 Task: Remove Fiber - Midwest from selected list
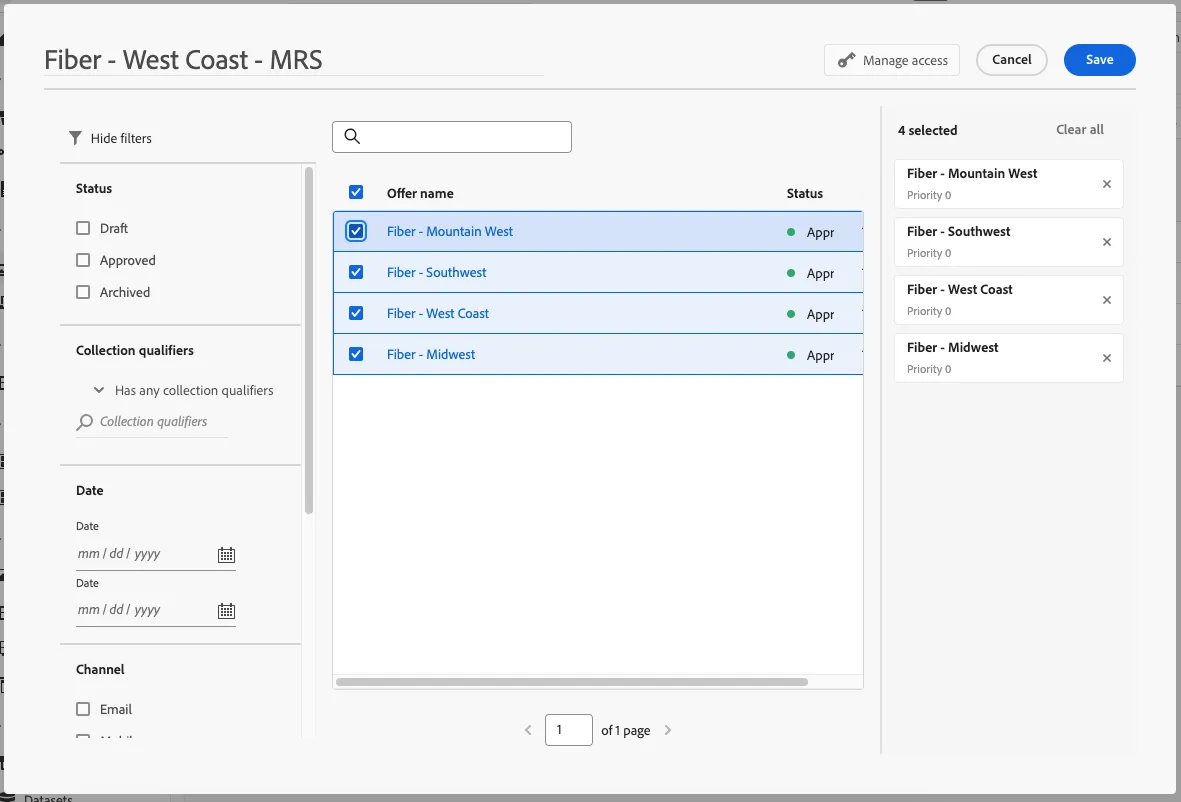pyautogui.click(x=1106, y=358)
